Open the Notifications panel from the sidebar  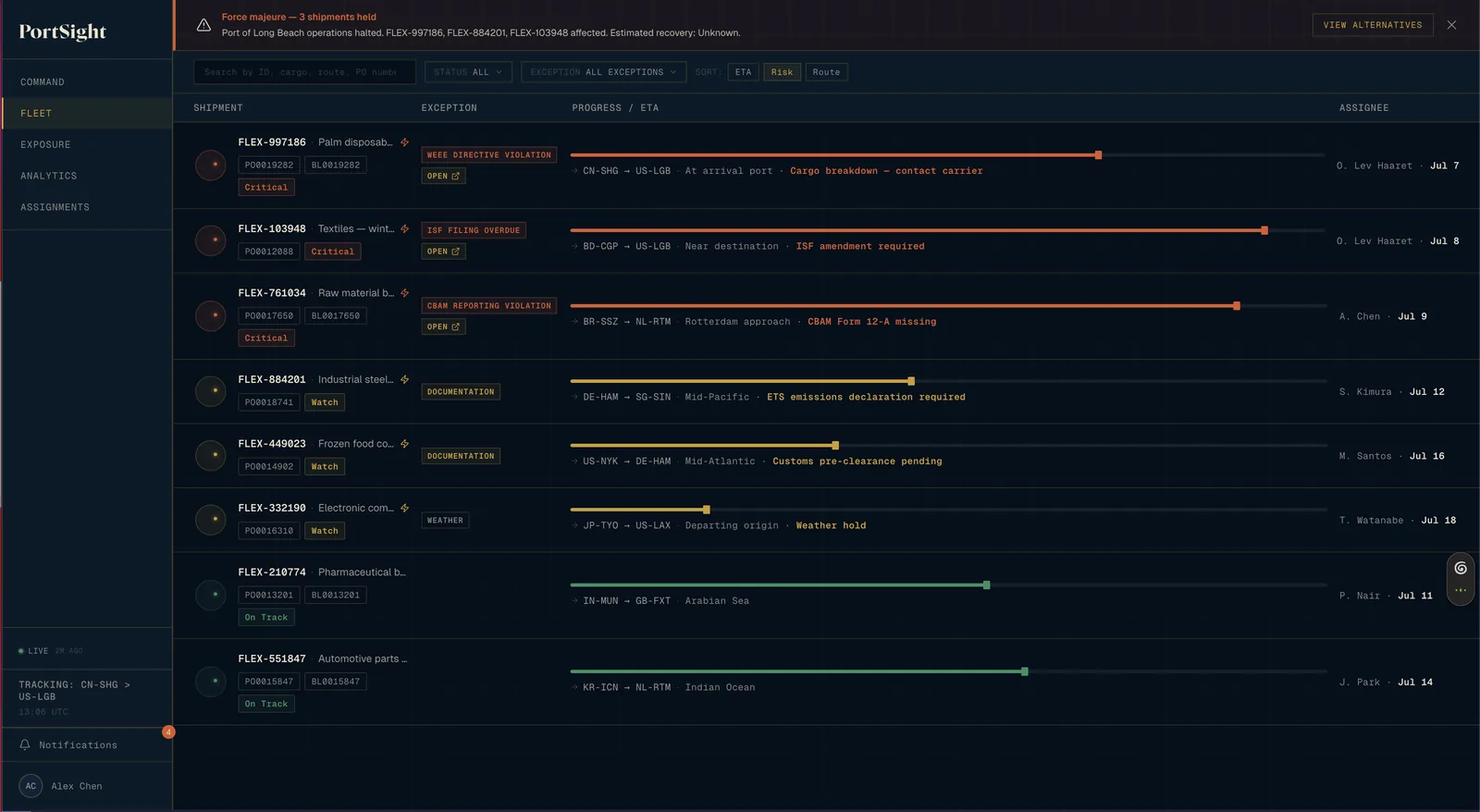point(87,744)
